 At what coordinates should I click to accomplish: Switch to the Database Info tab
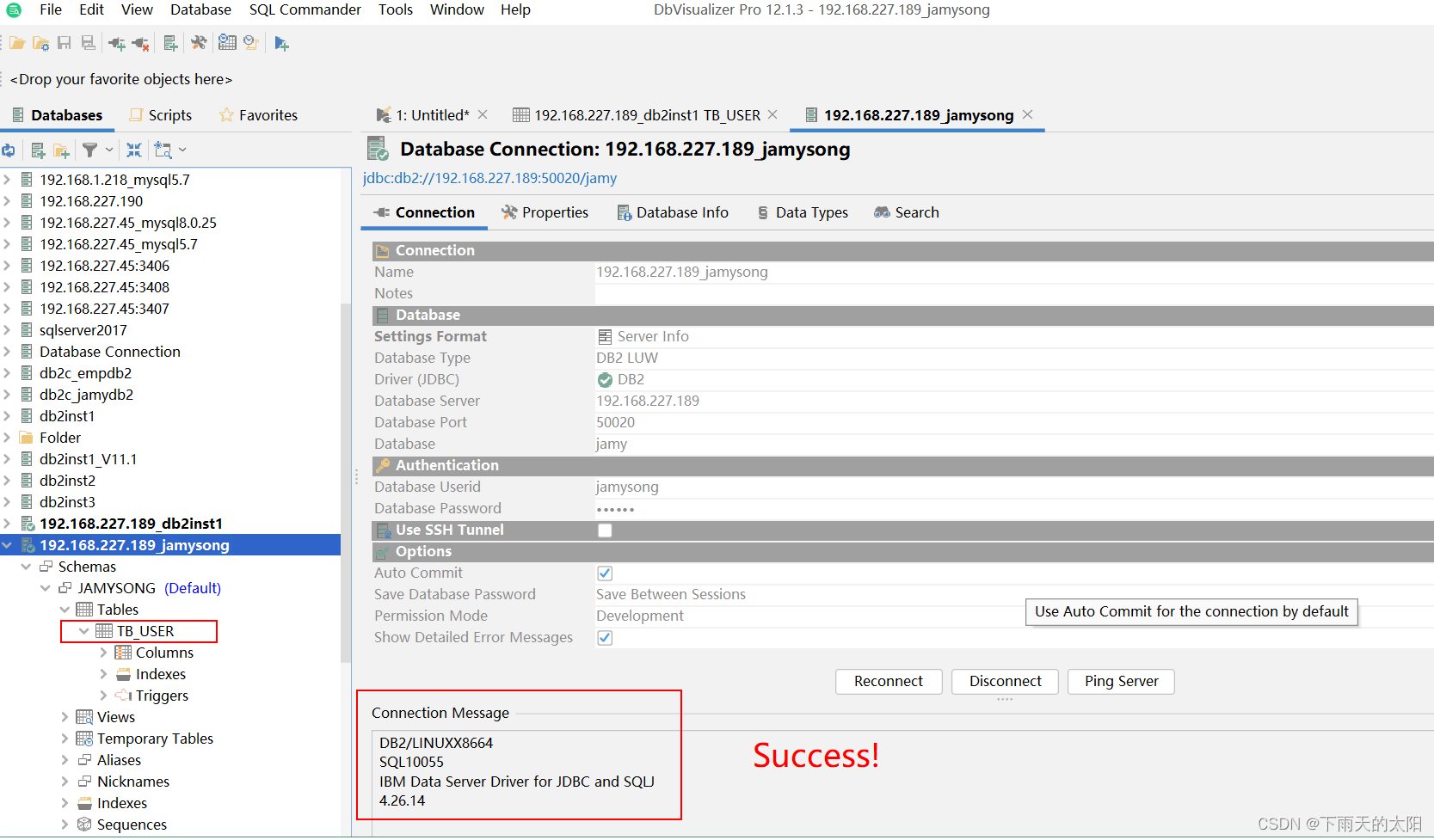tap(673, 212)
